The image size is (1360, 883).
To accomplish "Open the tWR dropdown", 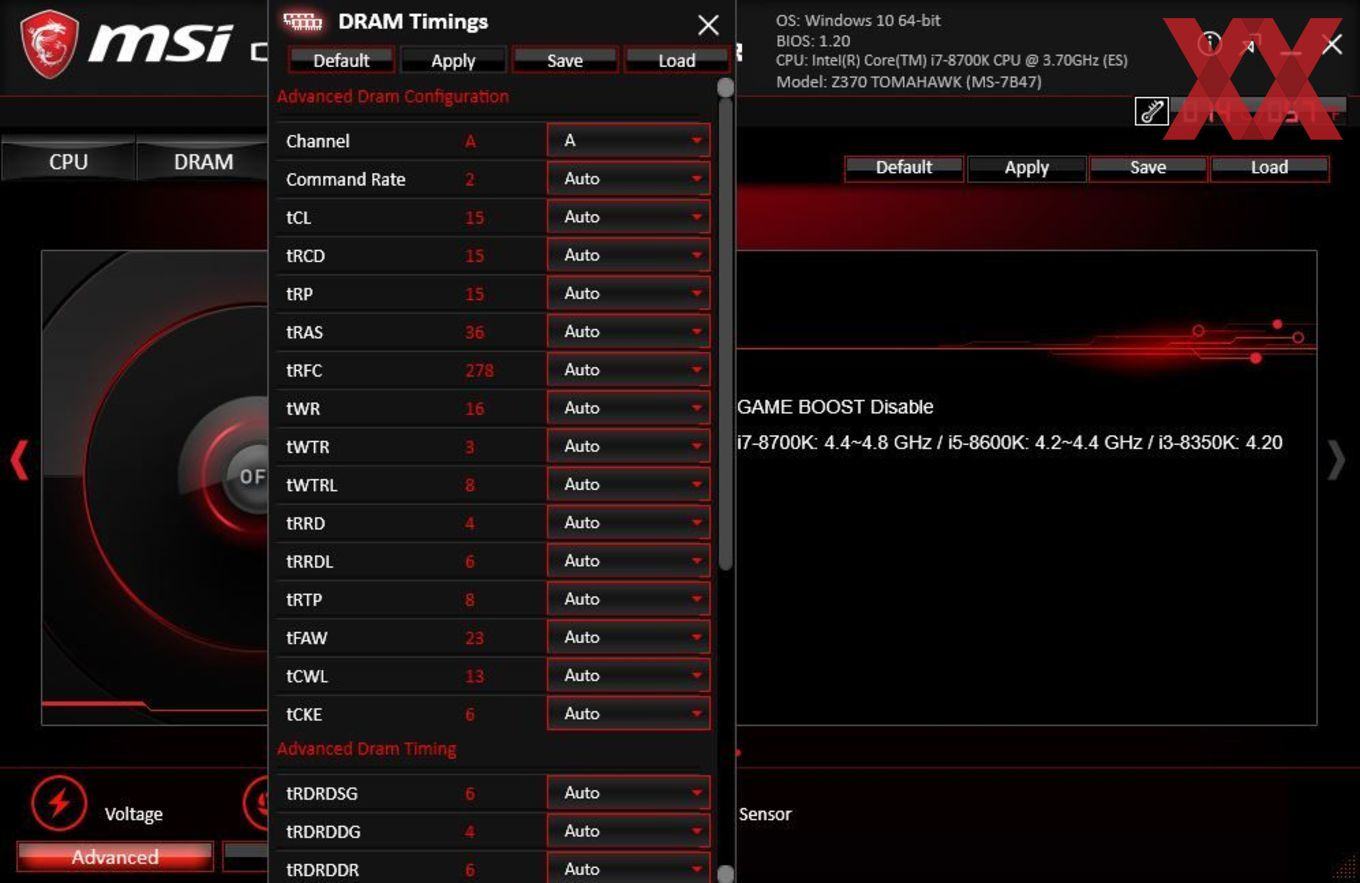I will point(629,408).
